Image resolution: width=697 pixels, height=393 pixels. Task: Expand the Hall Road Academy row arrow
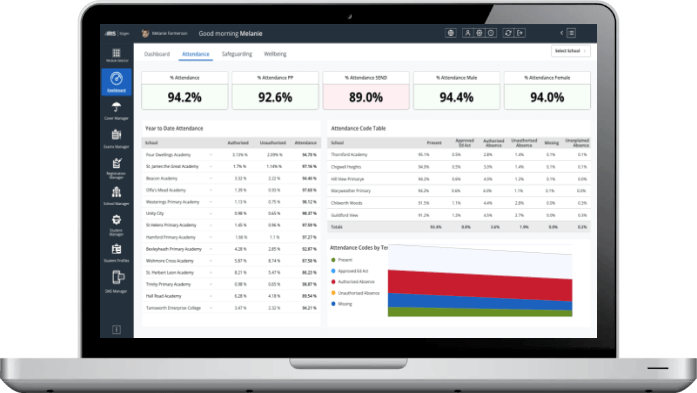[x=211, y=296]
